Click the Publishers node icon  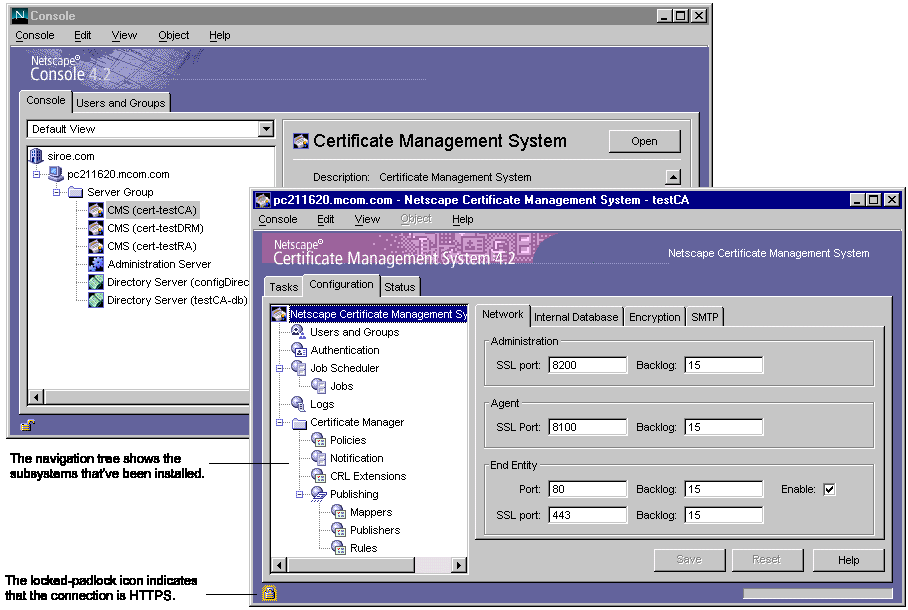tap(338, 530)
